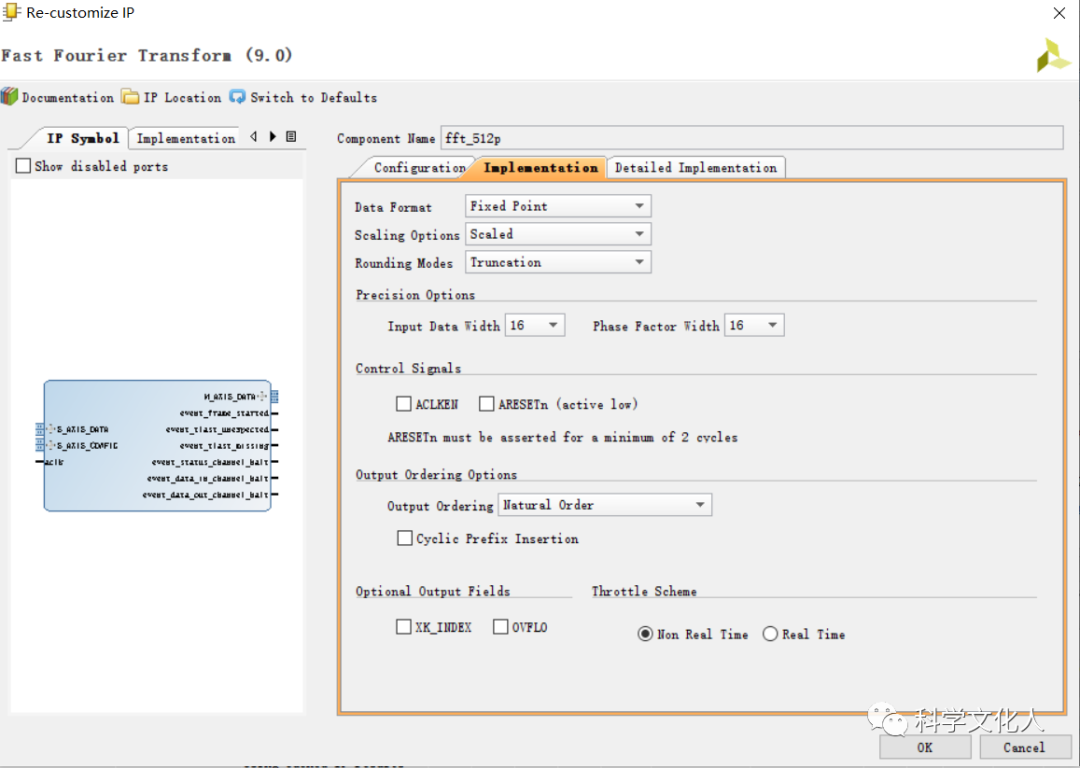Expand the Output Ordering dropdown

605,505
